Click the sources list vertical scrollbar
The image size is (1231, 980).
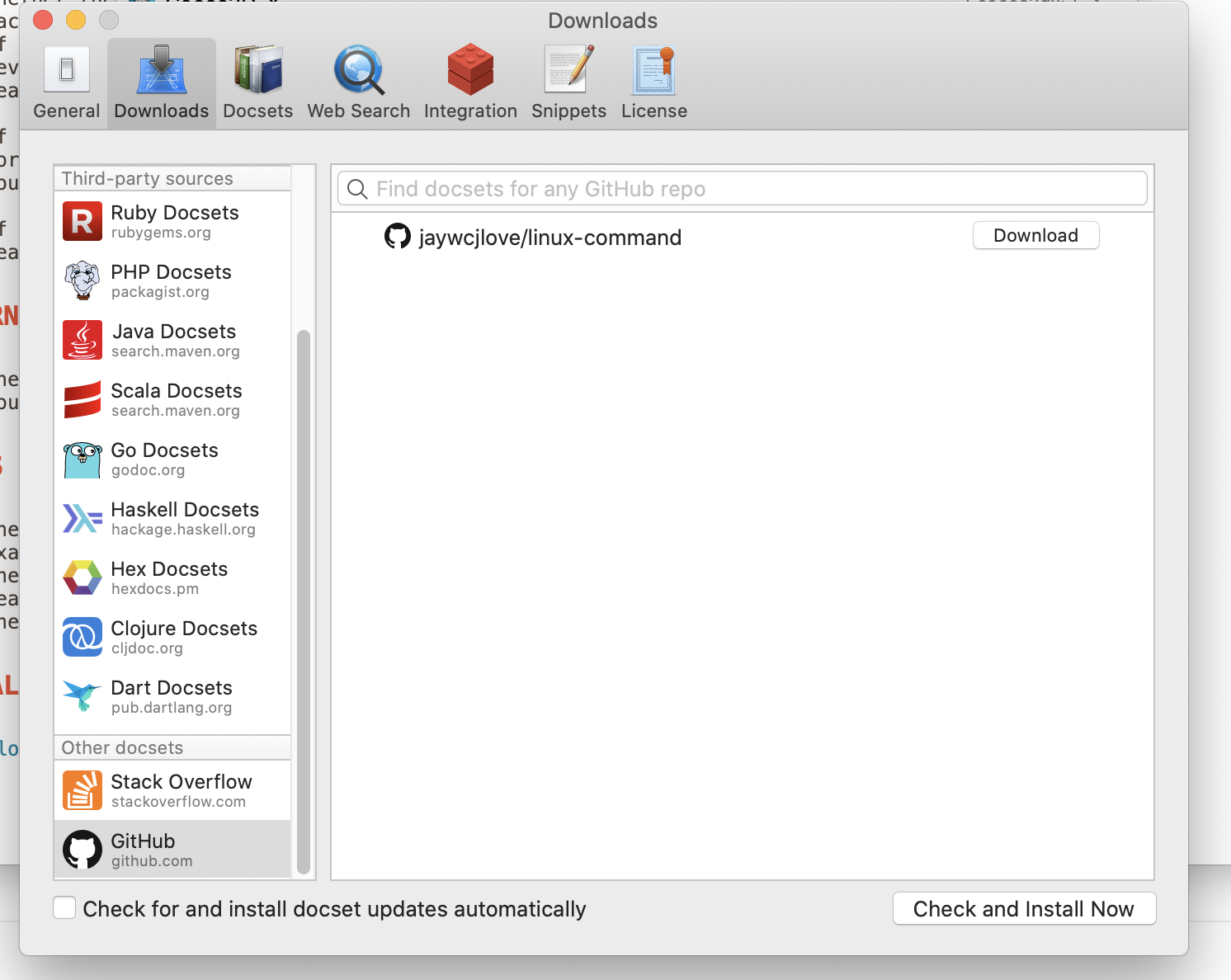click(304, 601)
